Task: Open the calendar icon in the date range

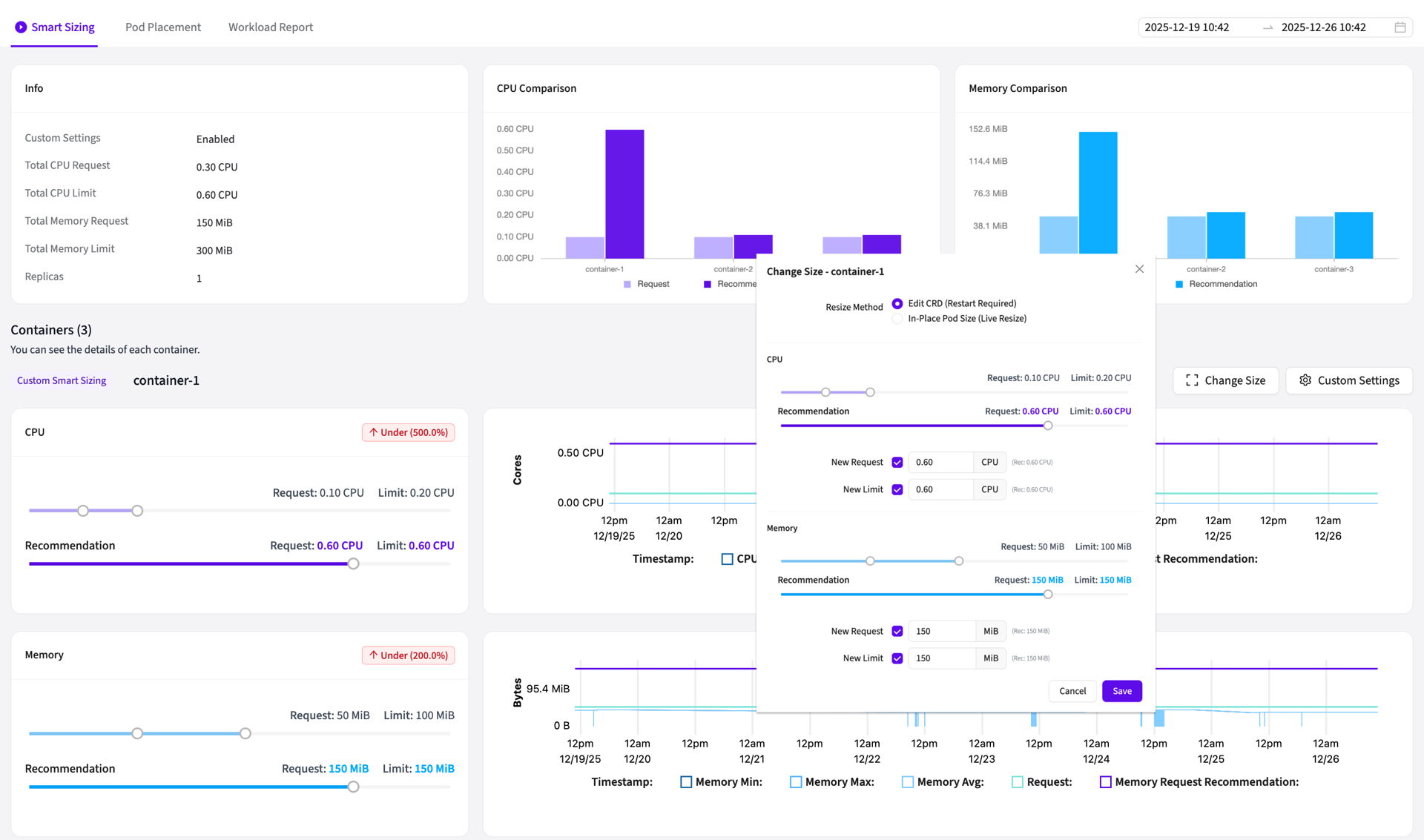Action: click(x=1400, y=27)
